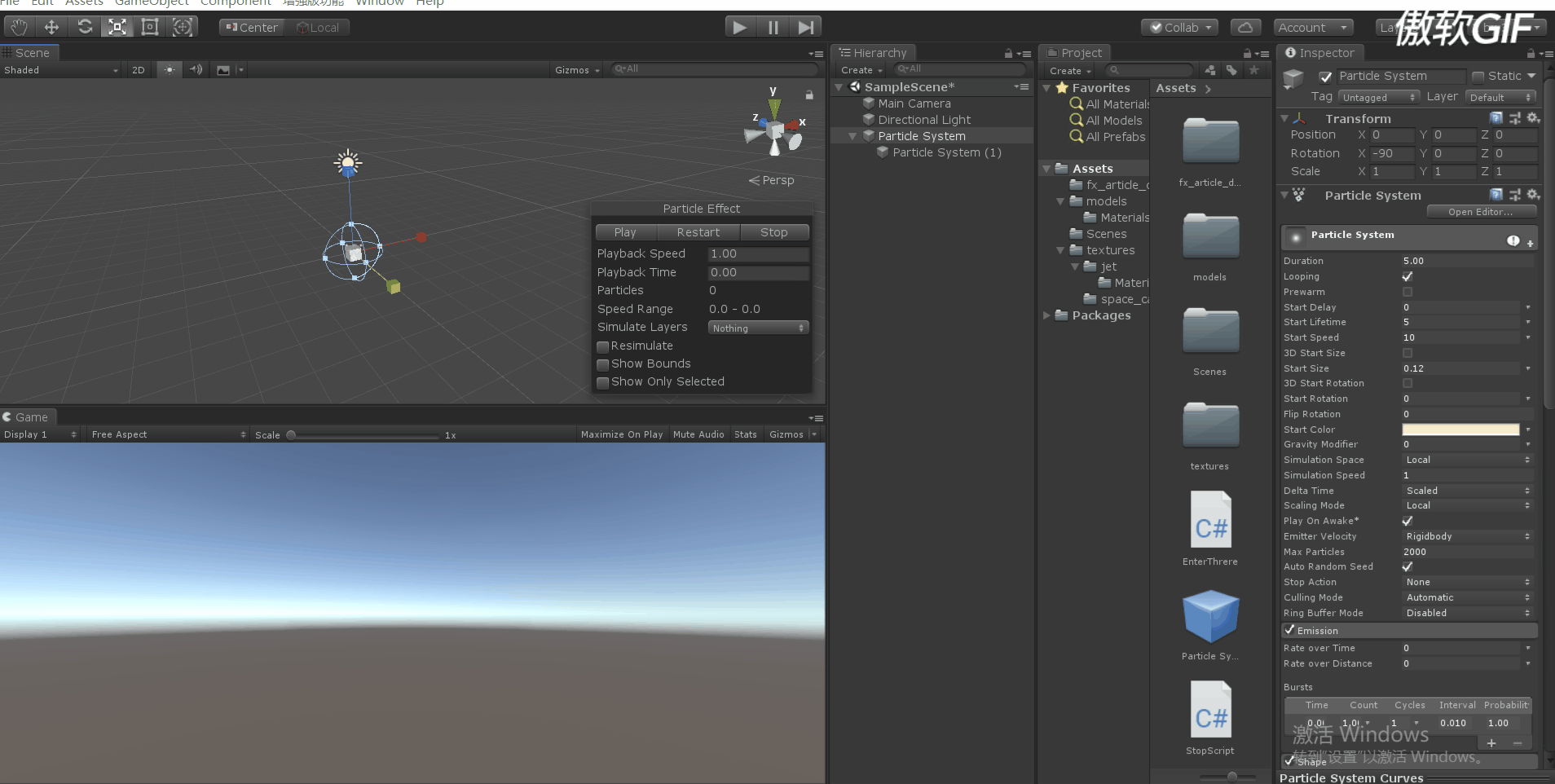Toggle Looping checkbox
The image size is (1555, 784).
pos(1407,276)
